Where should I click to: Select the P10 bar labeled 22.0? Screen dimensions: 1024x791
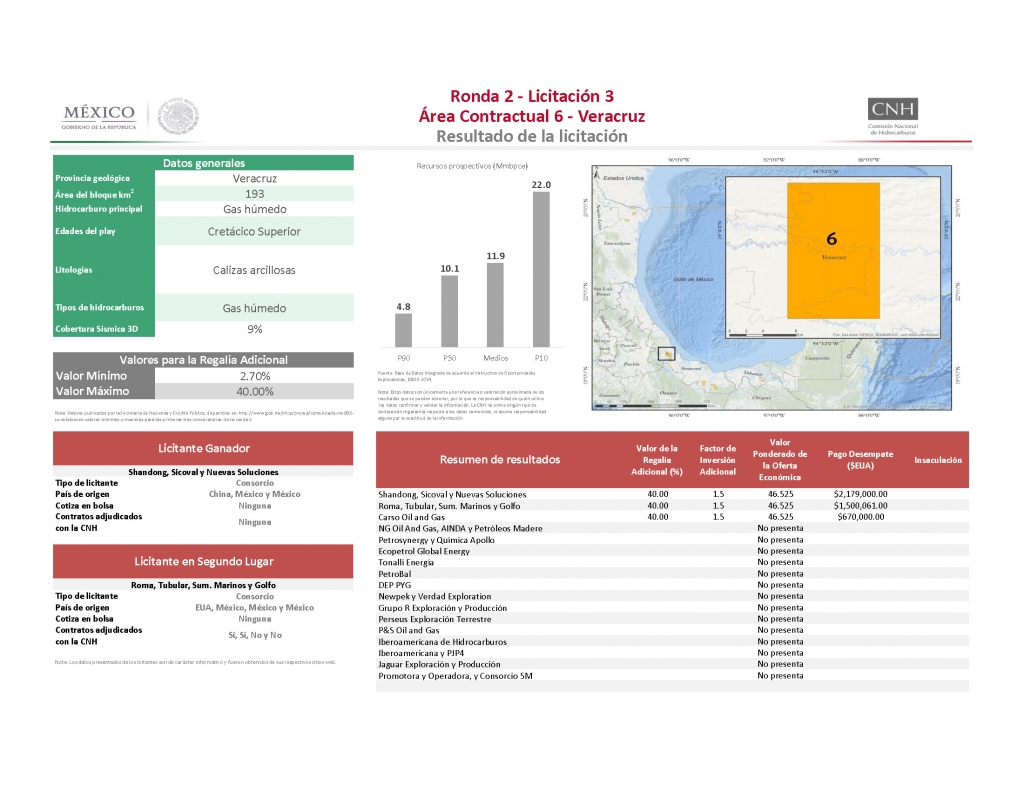541,270
